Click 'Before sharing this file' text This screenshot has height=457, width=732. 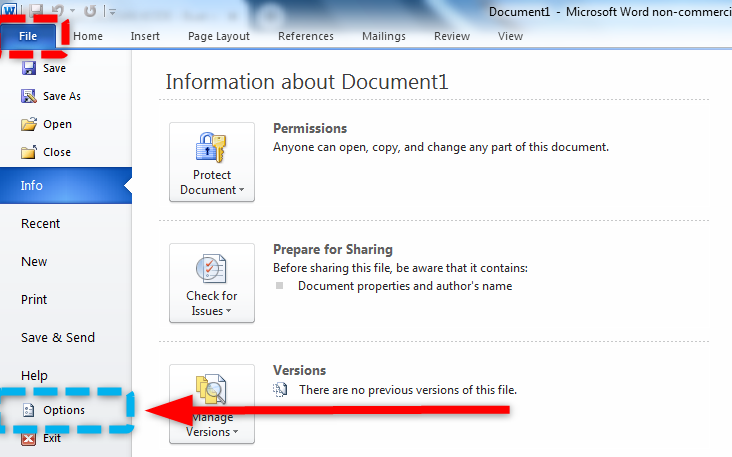[401, 268]
